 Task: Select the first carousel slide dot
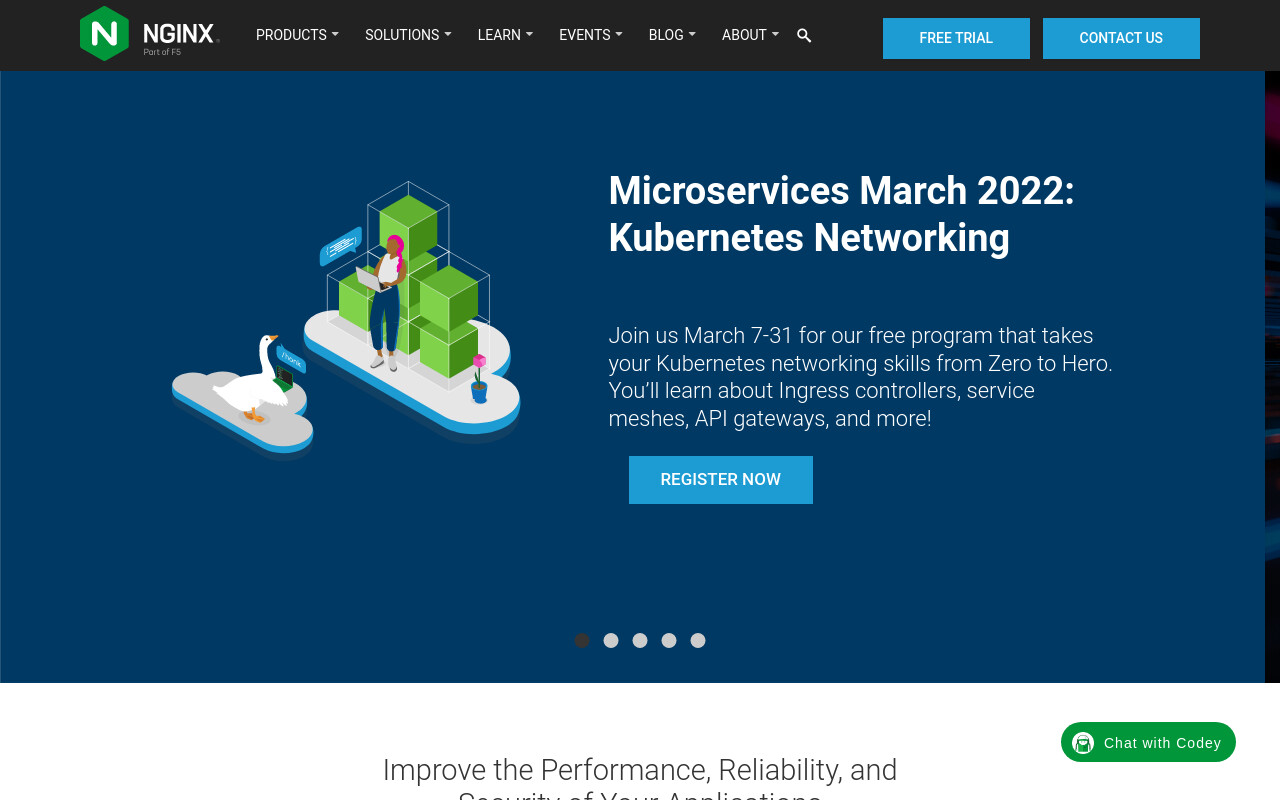click(x=582, y=640)
